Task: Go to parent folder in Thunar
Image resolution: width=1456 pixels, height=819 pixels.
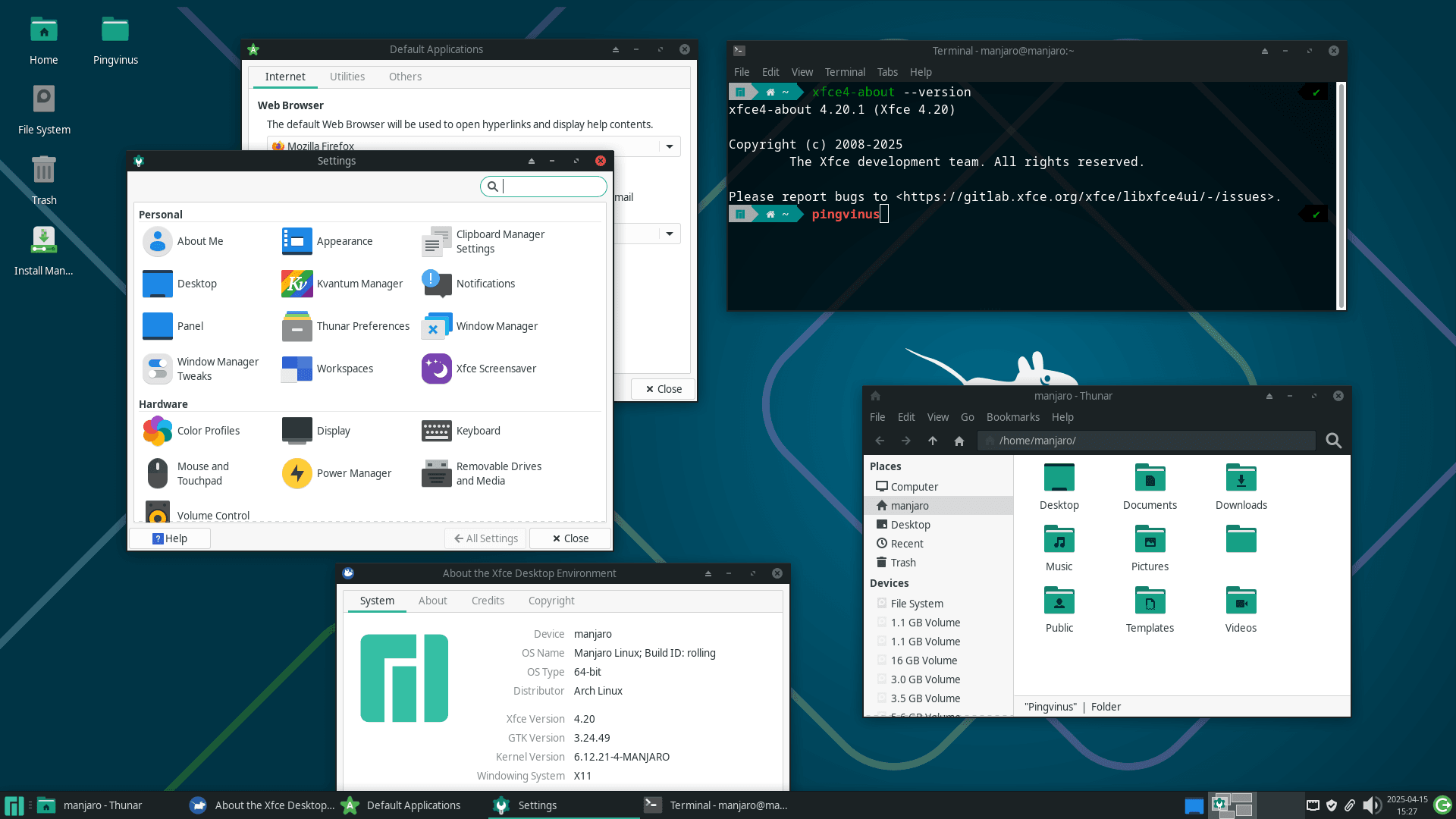Action: click(933, 441)
